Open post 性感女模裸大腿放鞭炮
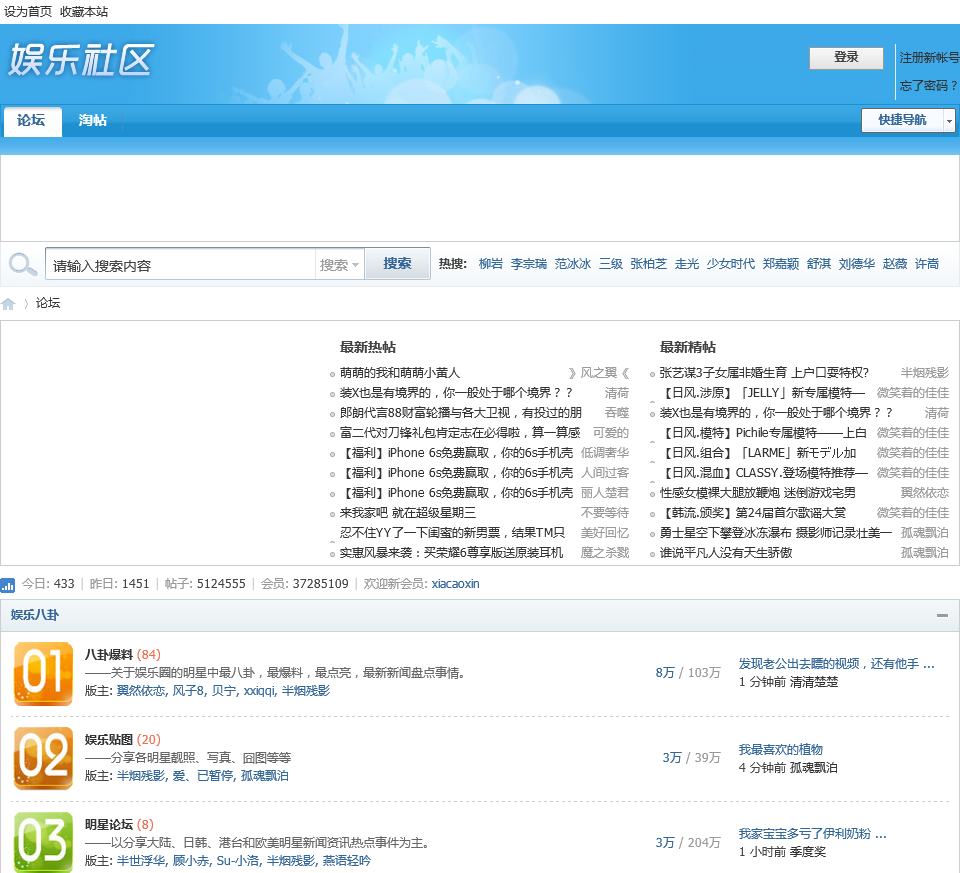960x873 pixels. click(x=757, y=493)
